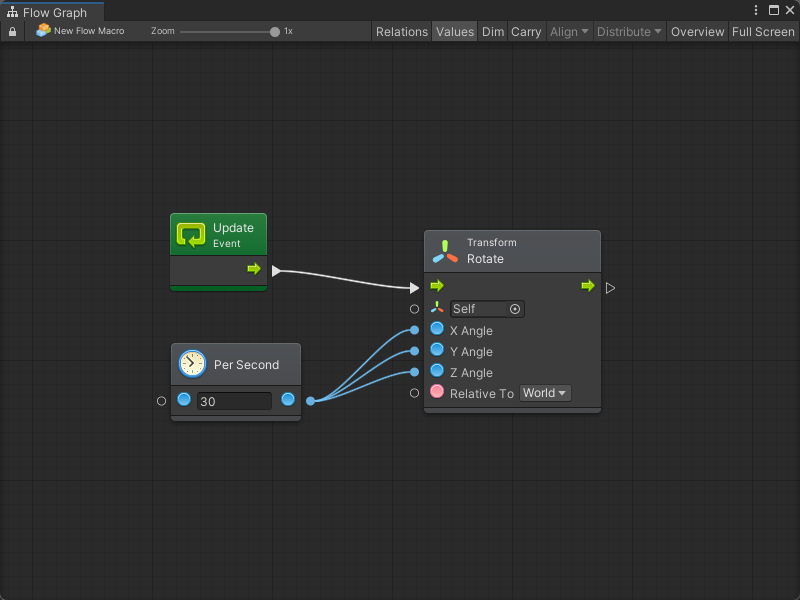Open the window's three-dot options menu

point(756,10)
